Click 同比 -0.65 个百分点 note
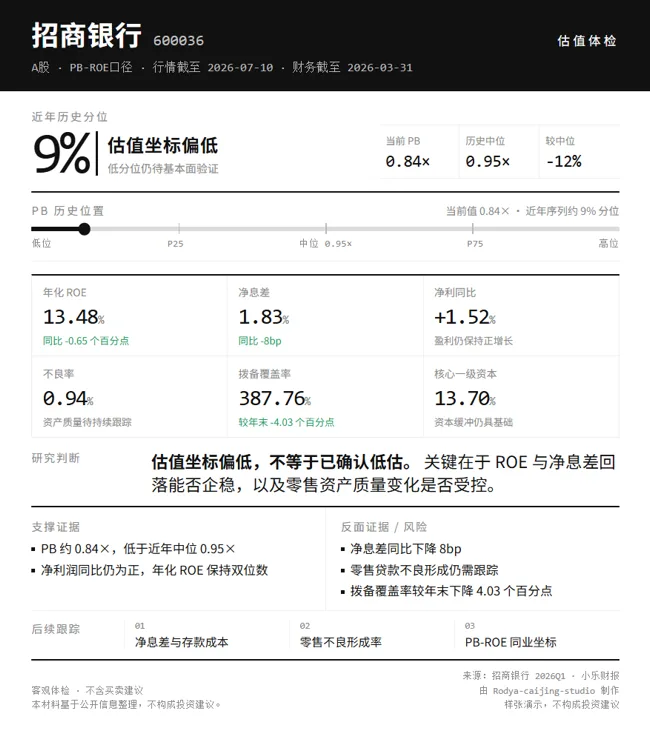This screenshot has height=749, width=650. [x=86, y=341]
